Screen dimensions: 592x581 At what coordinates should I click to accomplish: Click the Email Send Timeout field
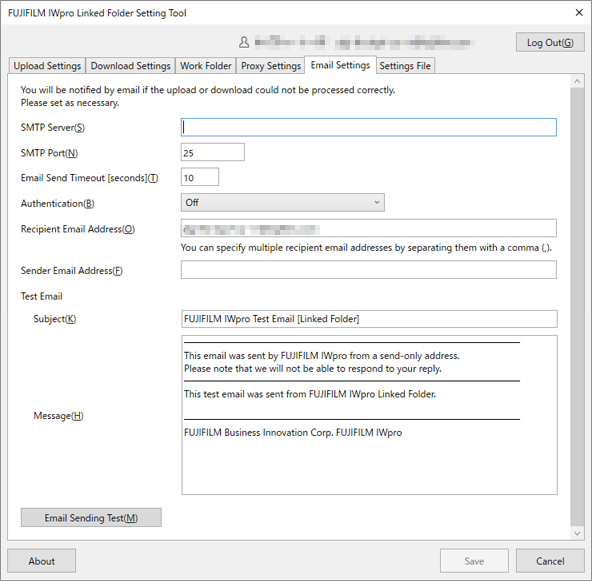coord(200,177)
